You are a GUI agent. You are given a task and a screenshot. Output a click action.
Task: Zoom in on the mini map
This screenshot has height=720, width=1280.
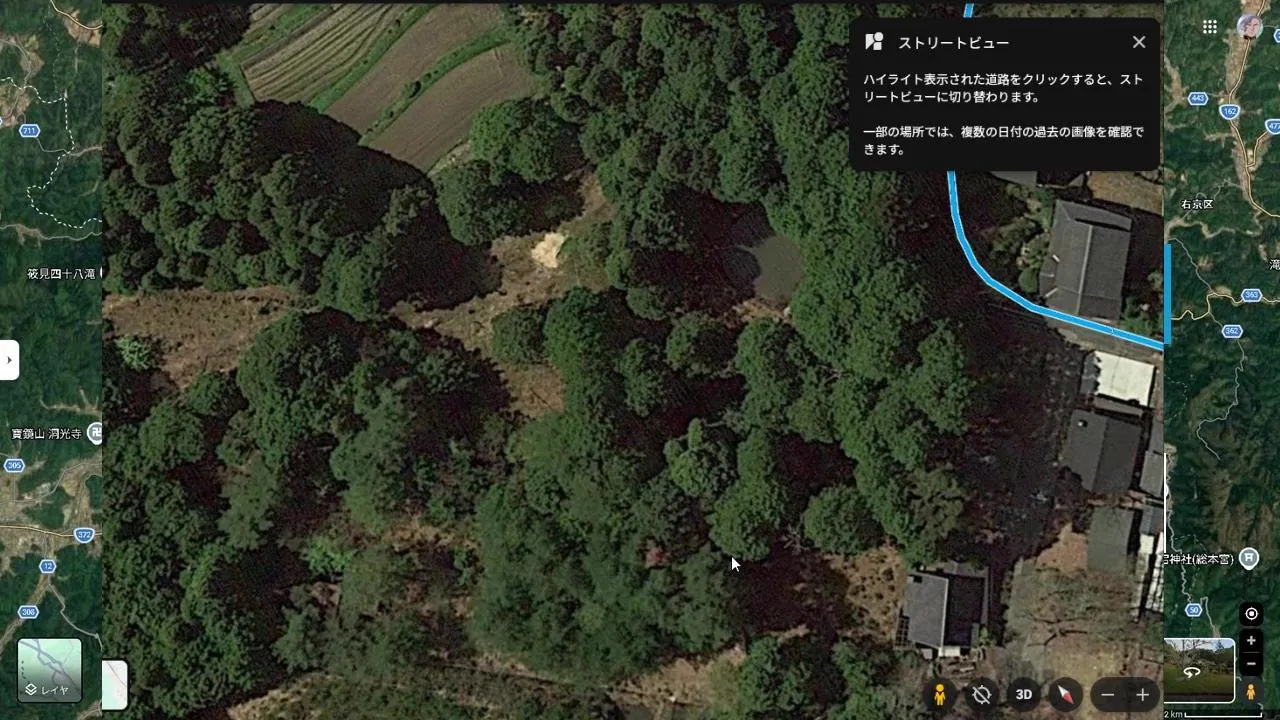(x=1251, y=641)
